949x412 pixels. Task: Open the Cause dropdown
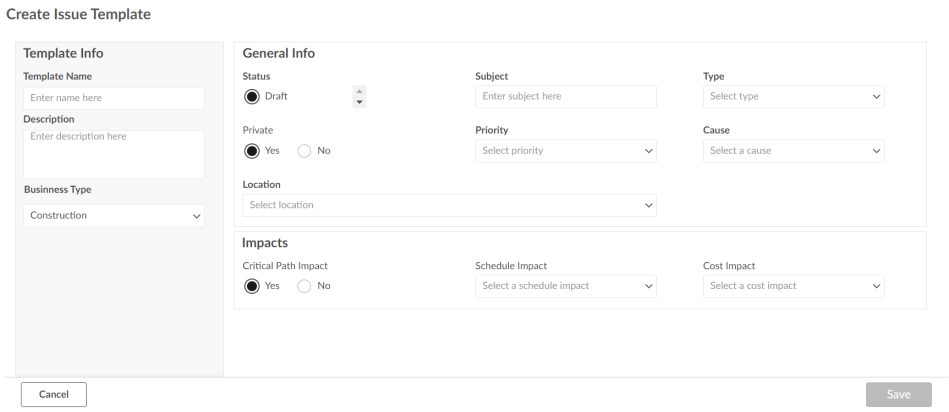(x=793, y=151)
